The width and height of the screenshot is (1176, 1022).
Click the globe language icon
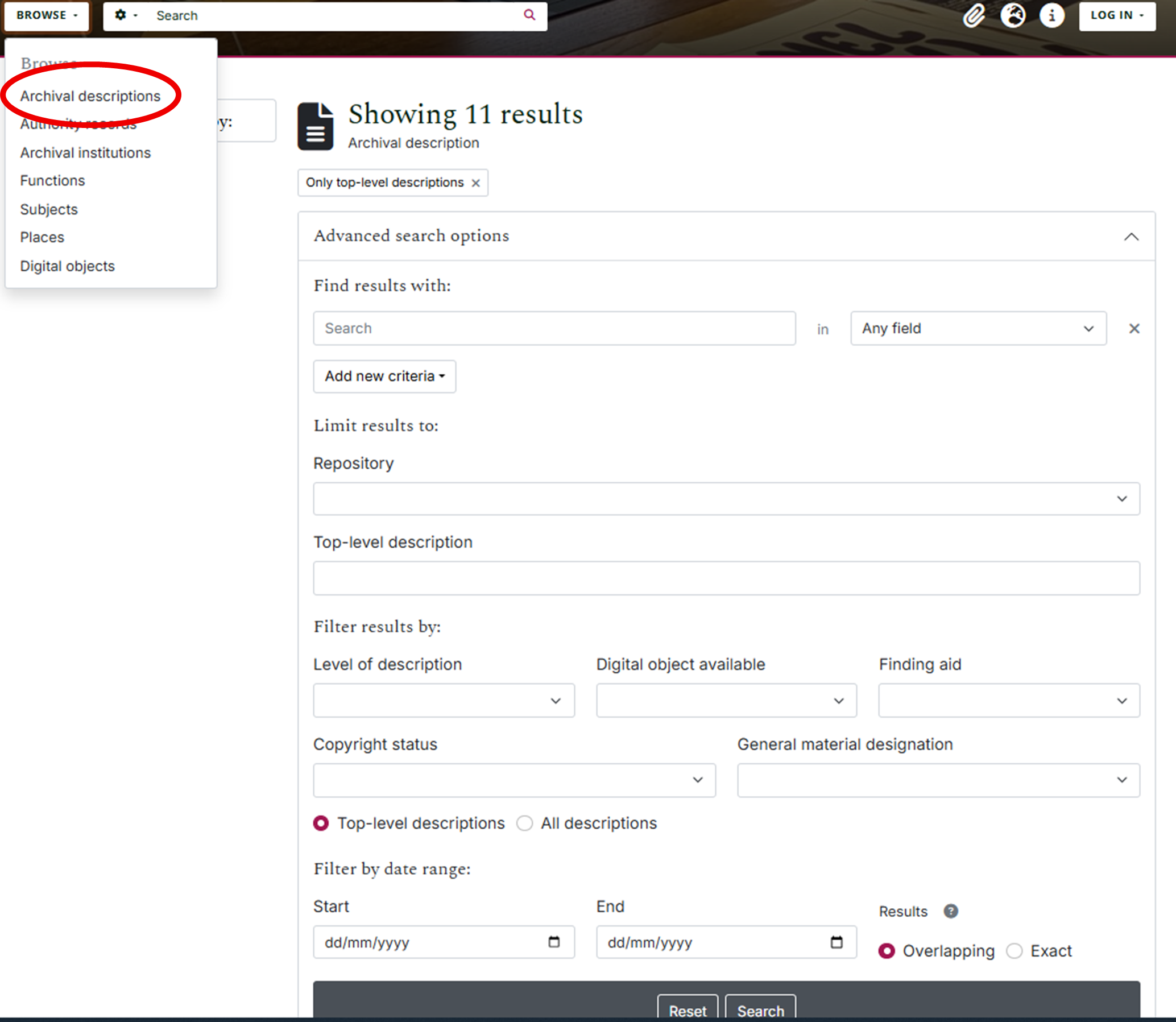(1013, 15)
